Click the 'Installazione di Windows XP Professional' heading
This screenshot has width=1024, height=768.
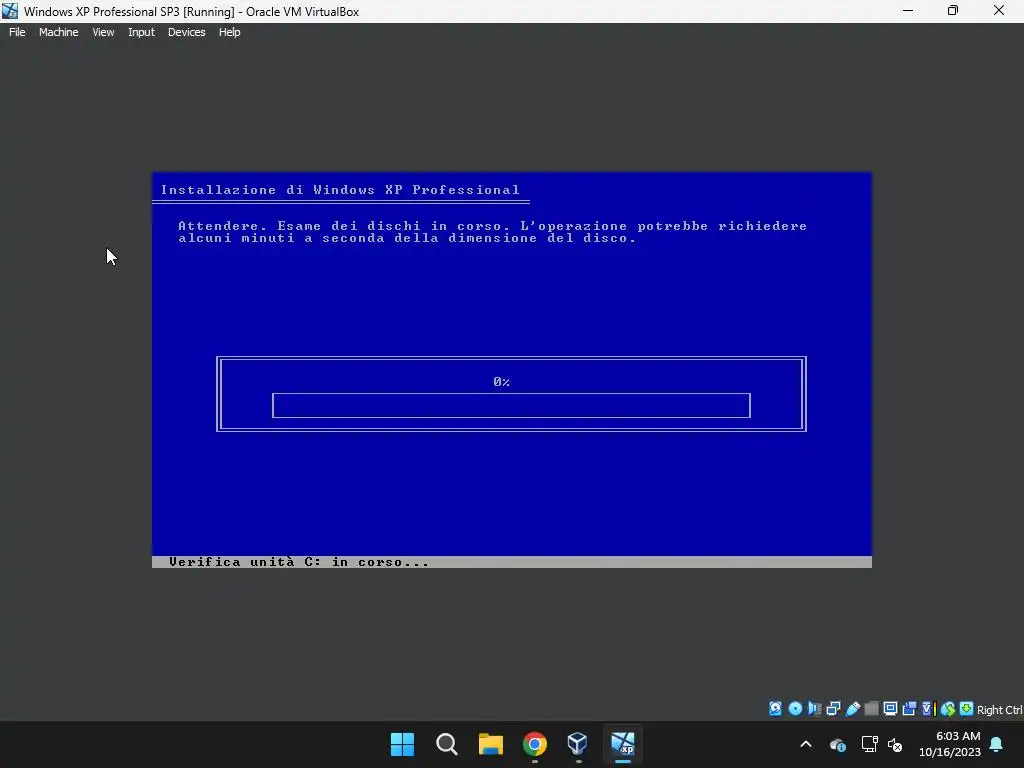pyautogui.click(x=340, y=189)
